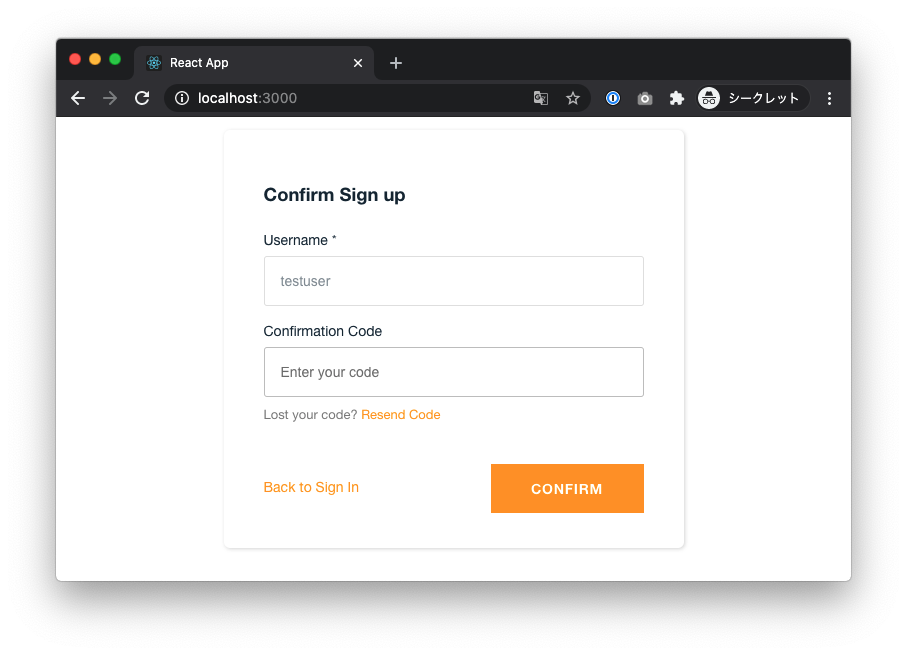907x655 pixels.
Task: Open the incognito シークレット profile badge
Action: coord(750,98)
